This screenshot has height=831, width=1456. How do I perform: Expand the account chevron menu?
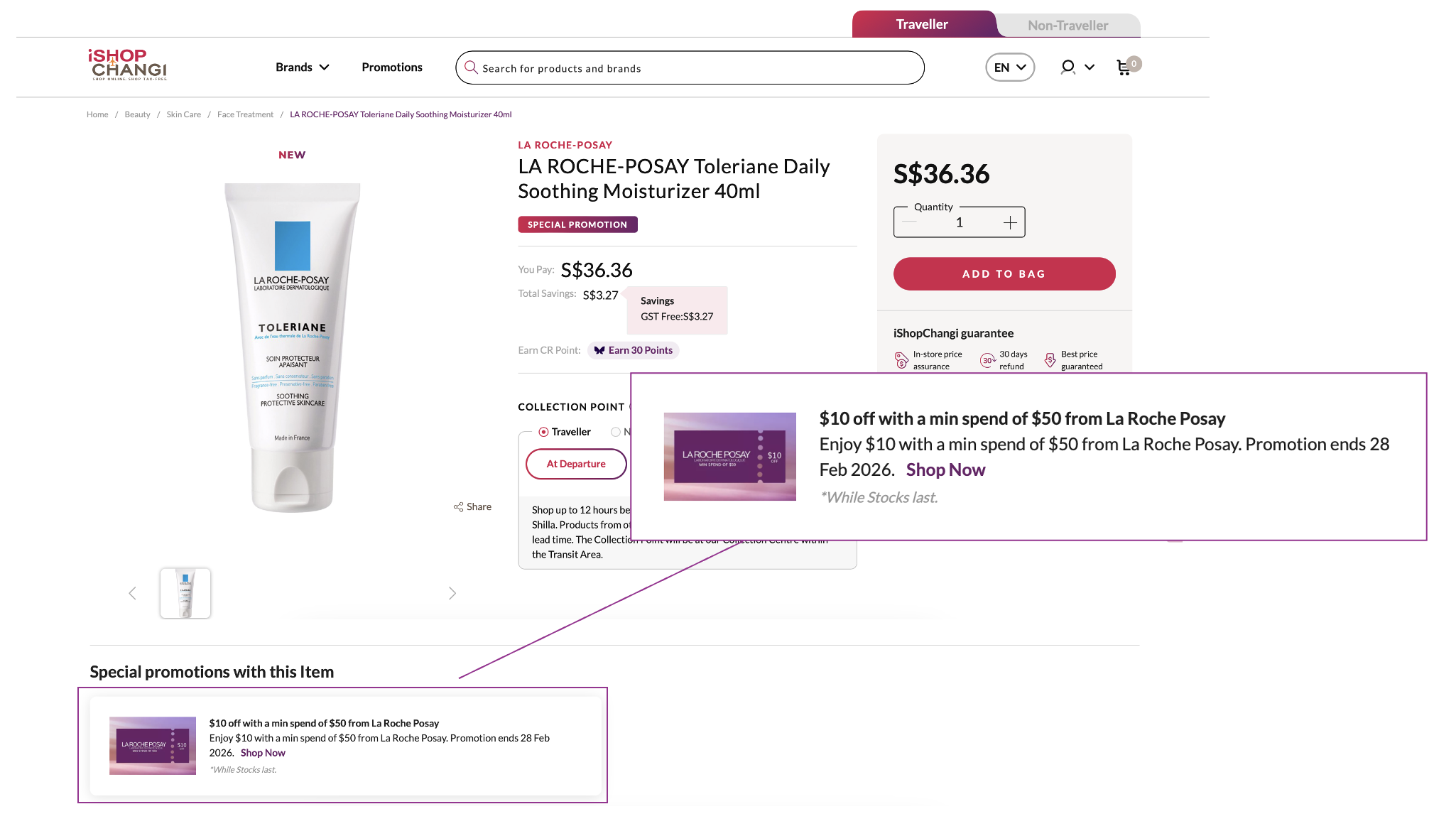pos(1090,67)
